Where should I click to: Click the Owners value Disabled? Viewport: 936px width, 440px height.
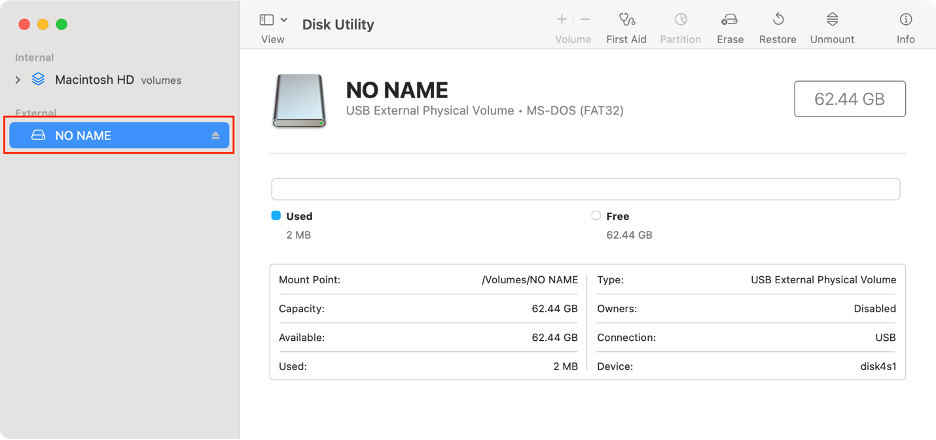(875, 309)
